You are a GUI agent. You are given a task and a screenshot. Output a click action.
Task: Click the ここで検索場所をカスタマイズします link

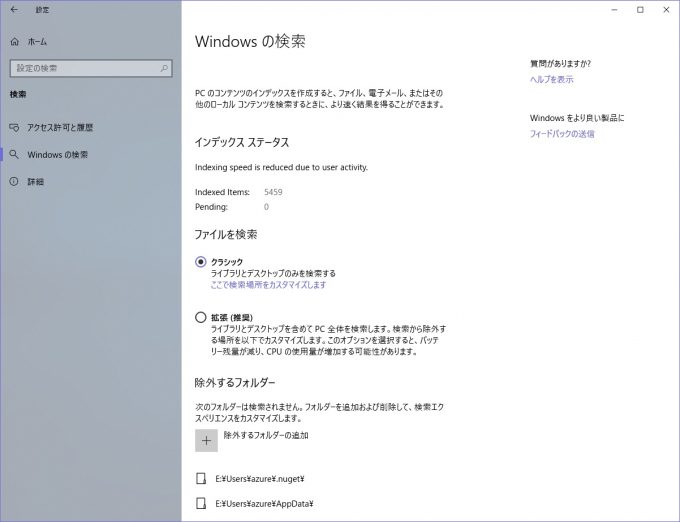(268, 285)
